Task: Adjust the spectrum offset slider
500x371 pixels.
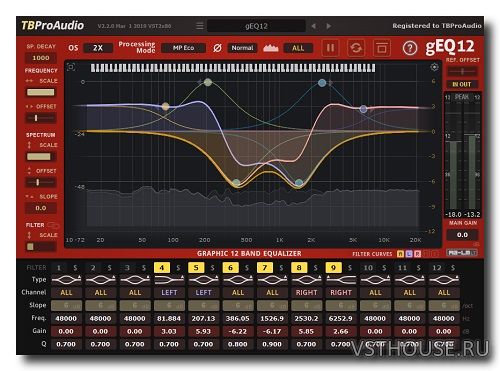Action: (41, 182)
